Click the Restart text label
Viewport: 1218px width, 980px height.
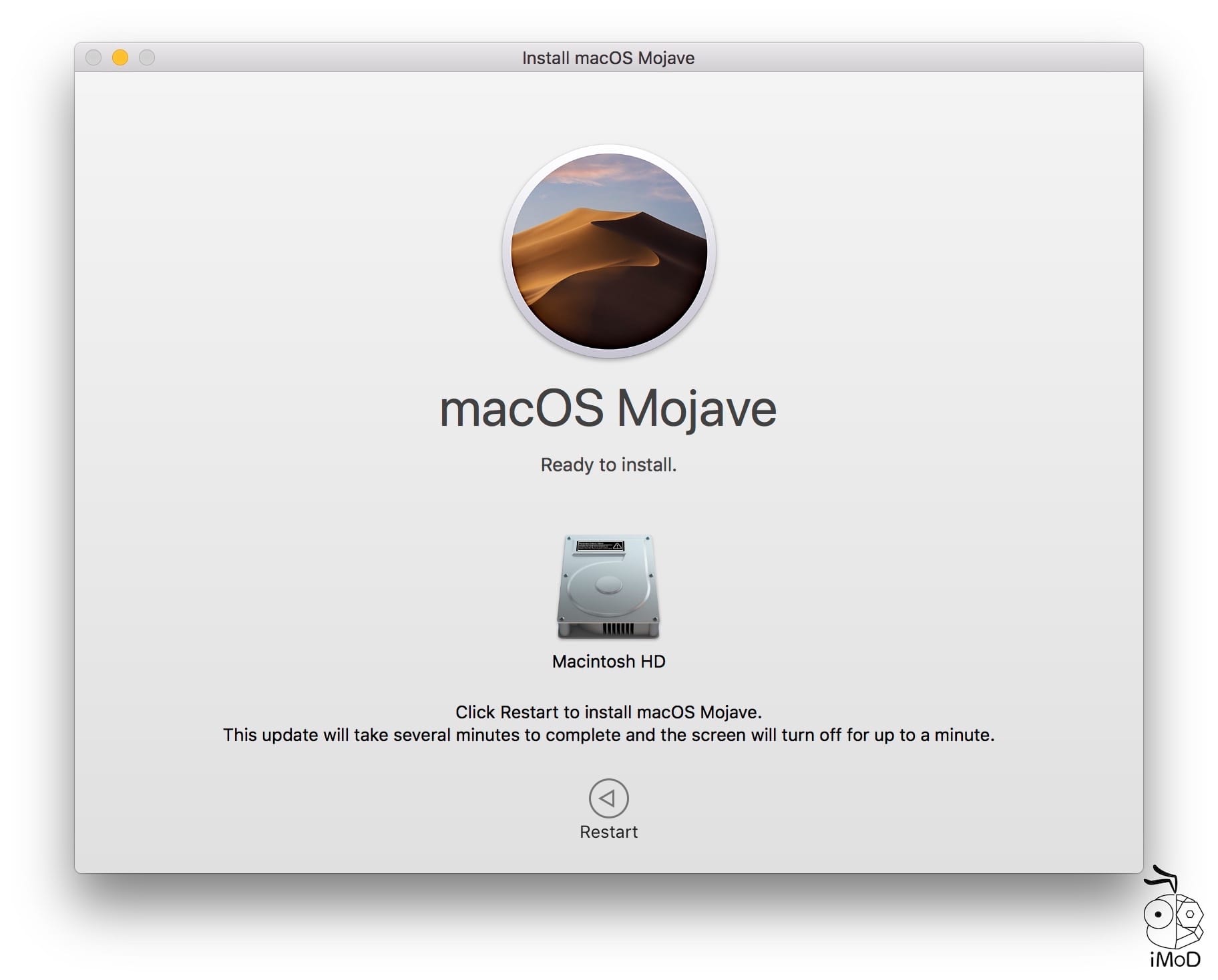(608, 832)
